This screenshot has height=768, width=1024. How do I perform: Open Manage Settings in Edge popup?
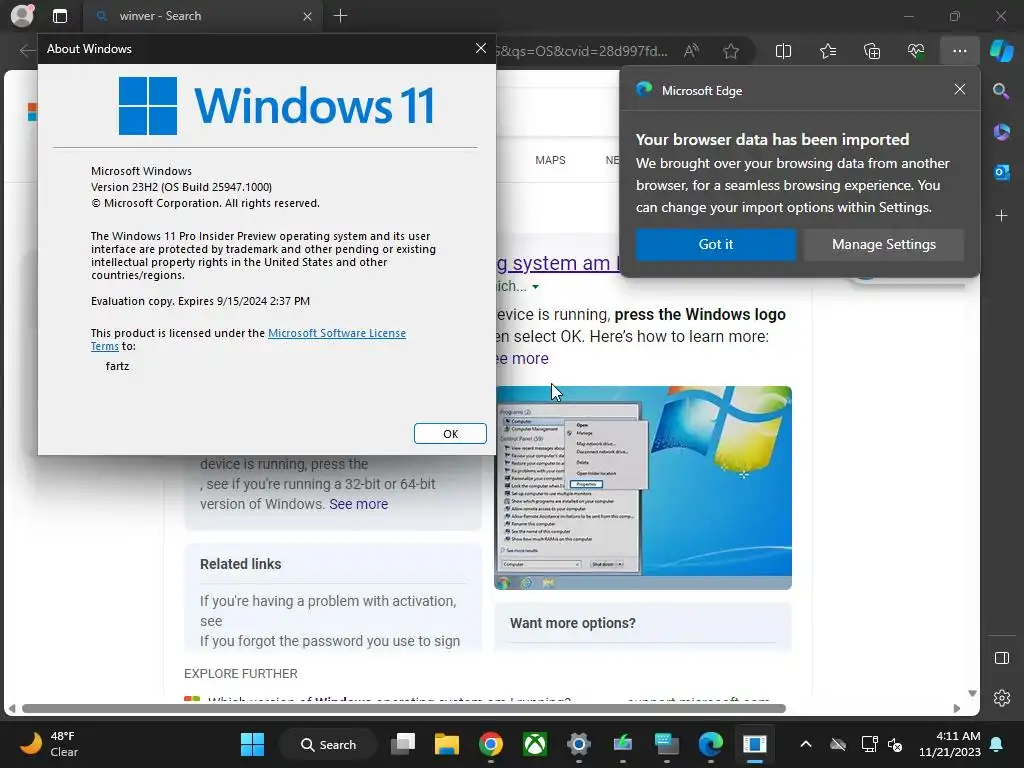[884, 244]
